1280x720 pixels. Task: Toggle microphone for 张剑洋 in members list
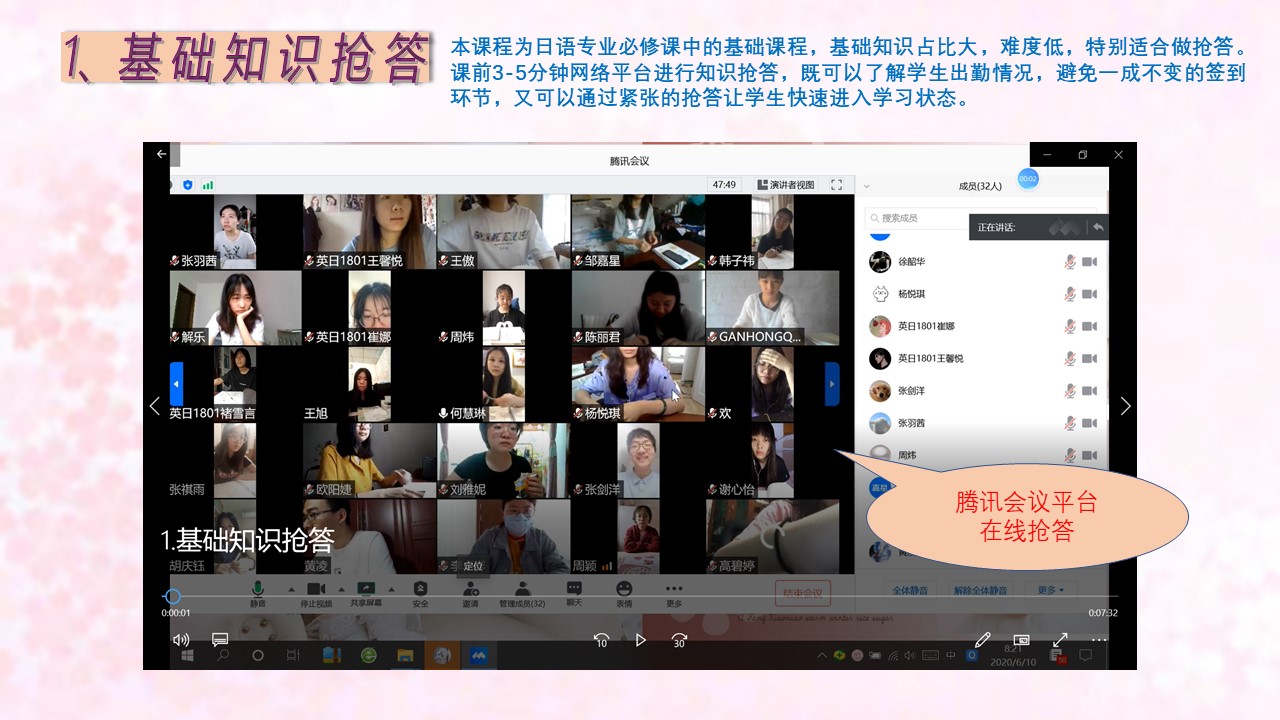[1069, 391]
